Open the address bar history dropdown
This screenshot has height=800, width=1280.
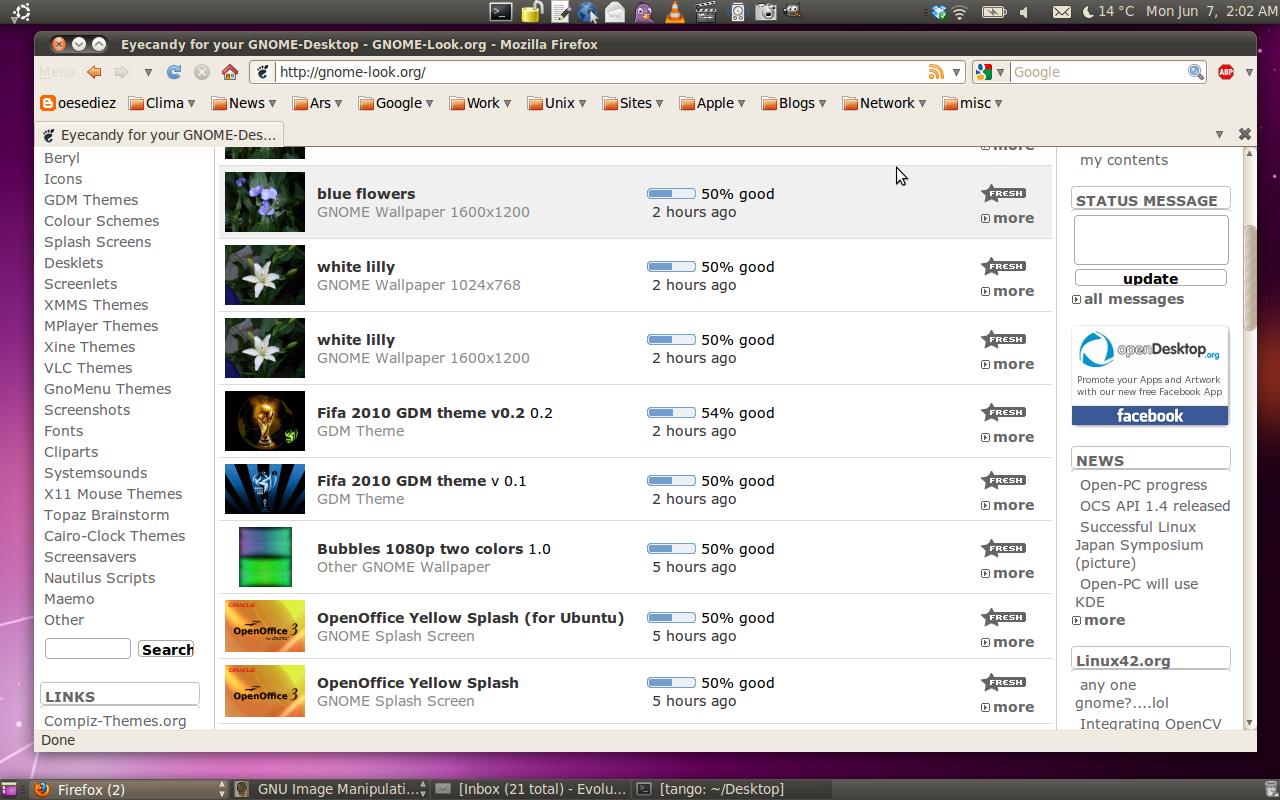(956, 72)
